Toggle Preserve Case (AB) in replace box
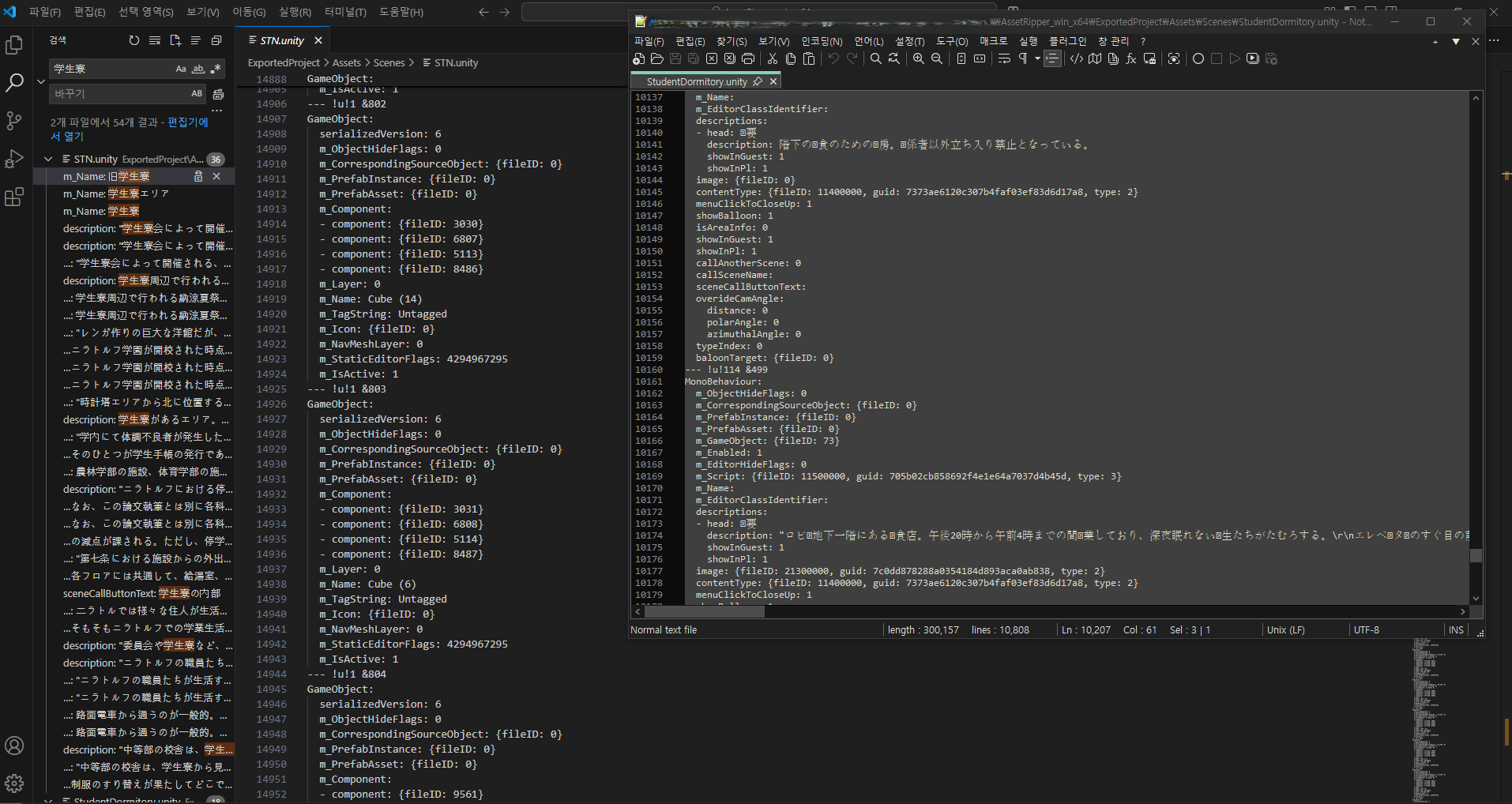The image size is (1512, 804). pos(197,93)
